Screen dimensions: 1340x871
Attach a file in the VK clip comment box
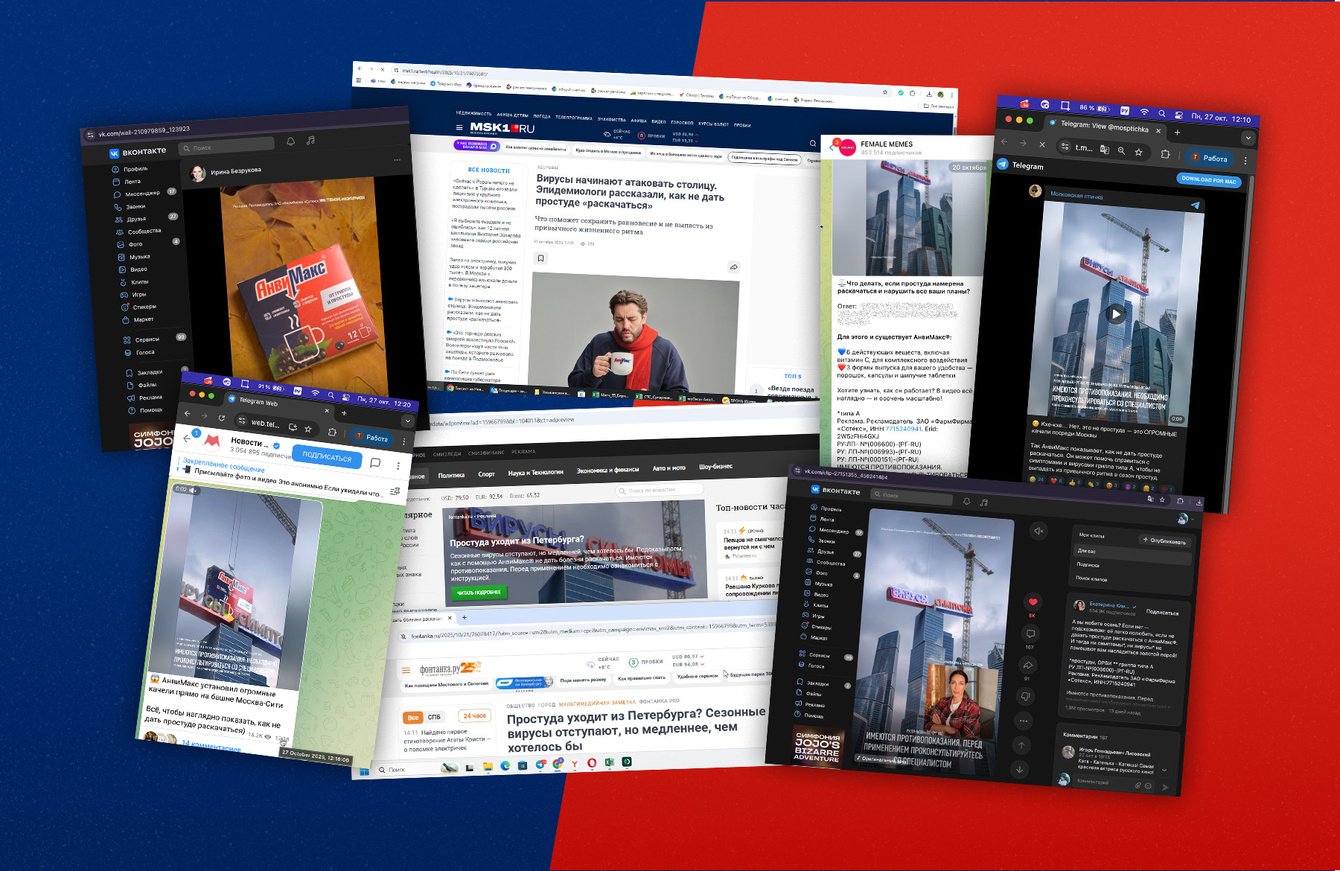[x=1140, y=787]
